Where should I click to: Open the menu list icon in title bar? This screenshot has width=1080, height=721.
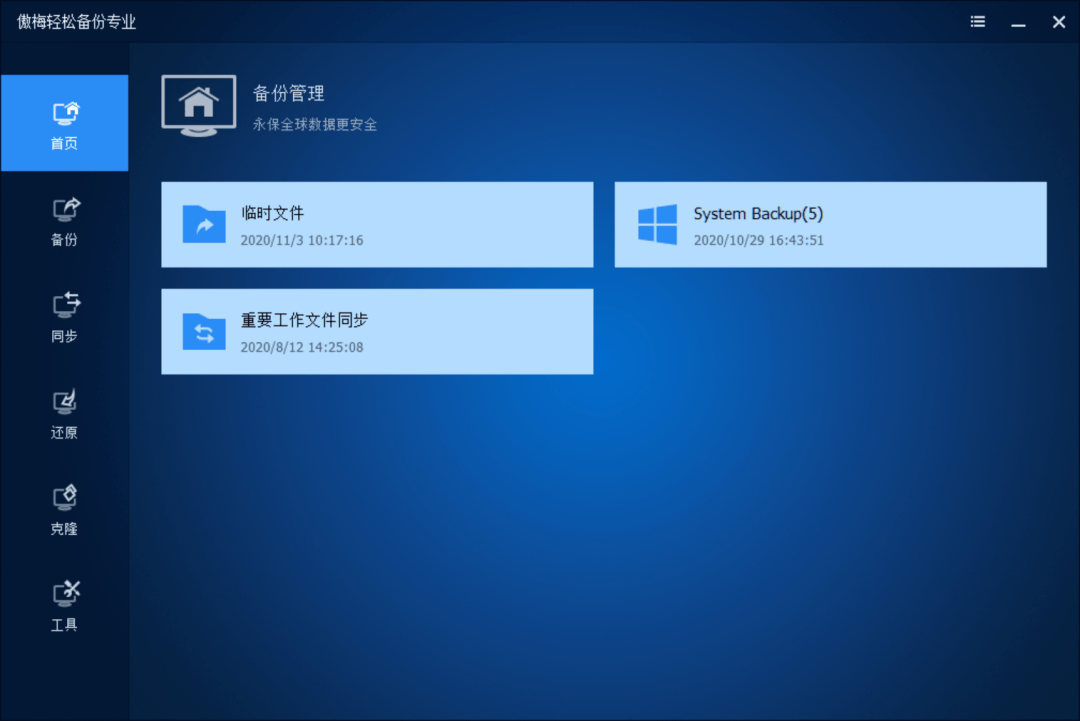point(977,22)
